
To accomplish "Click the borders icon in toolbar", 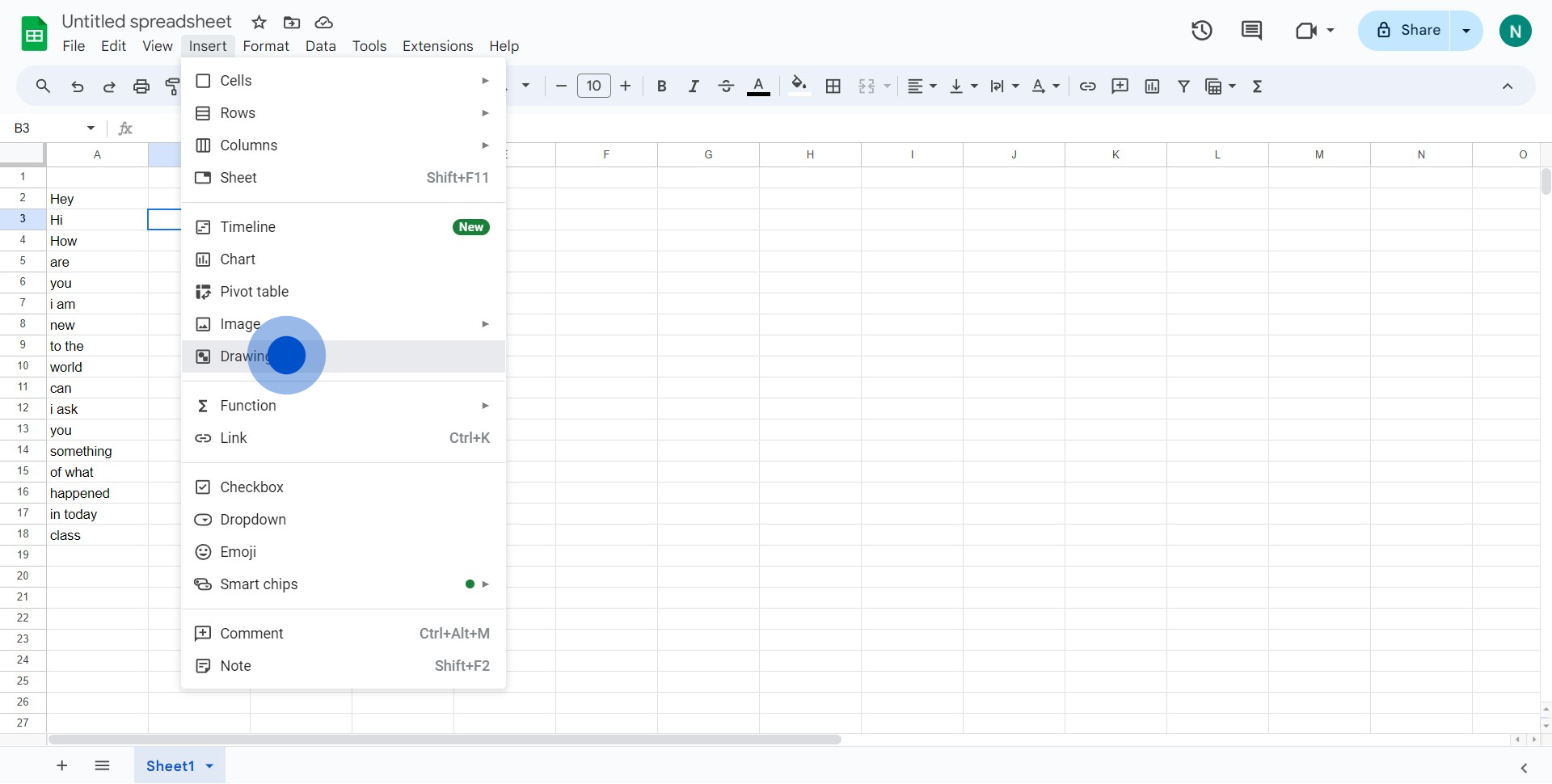I will pos(833,86).
